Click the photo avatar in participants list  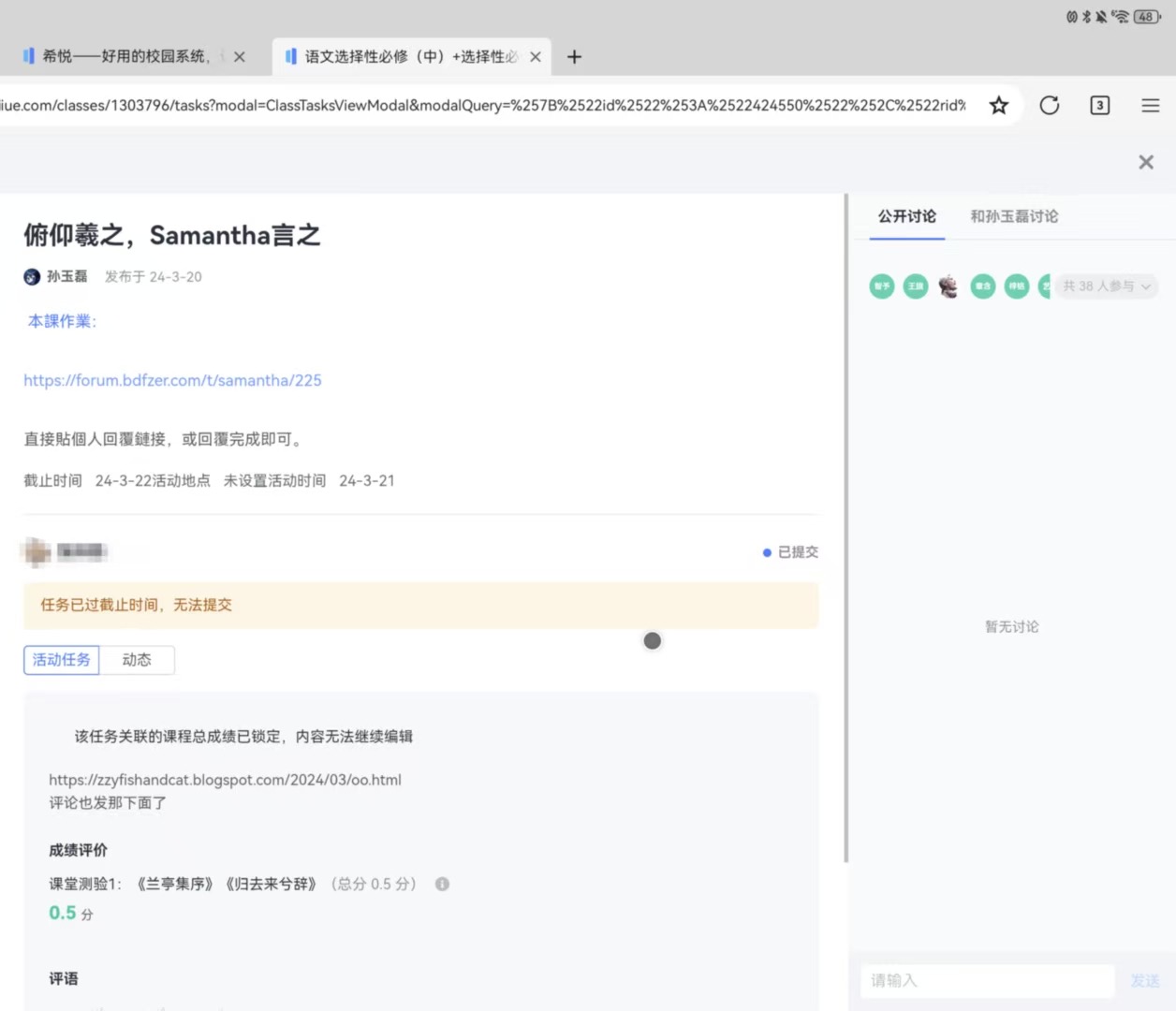click(948, 286)
